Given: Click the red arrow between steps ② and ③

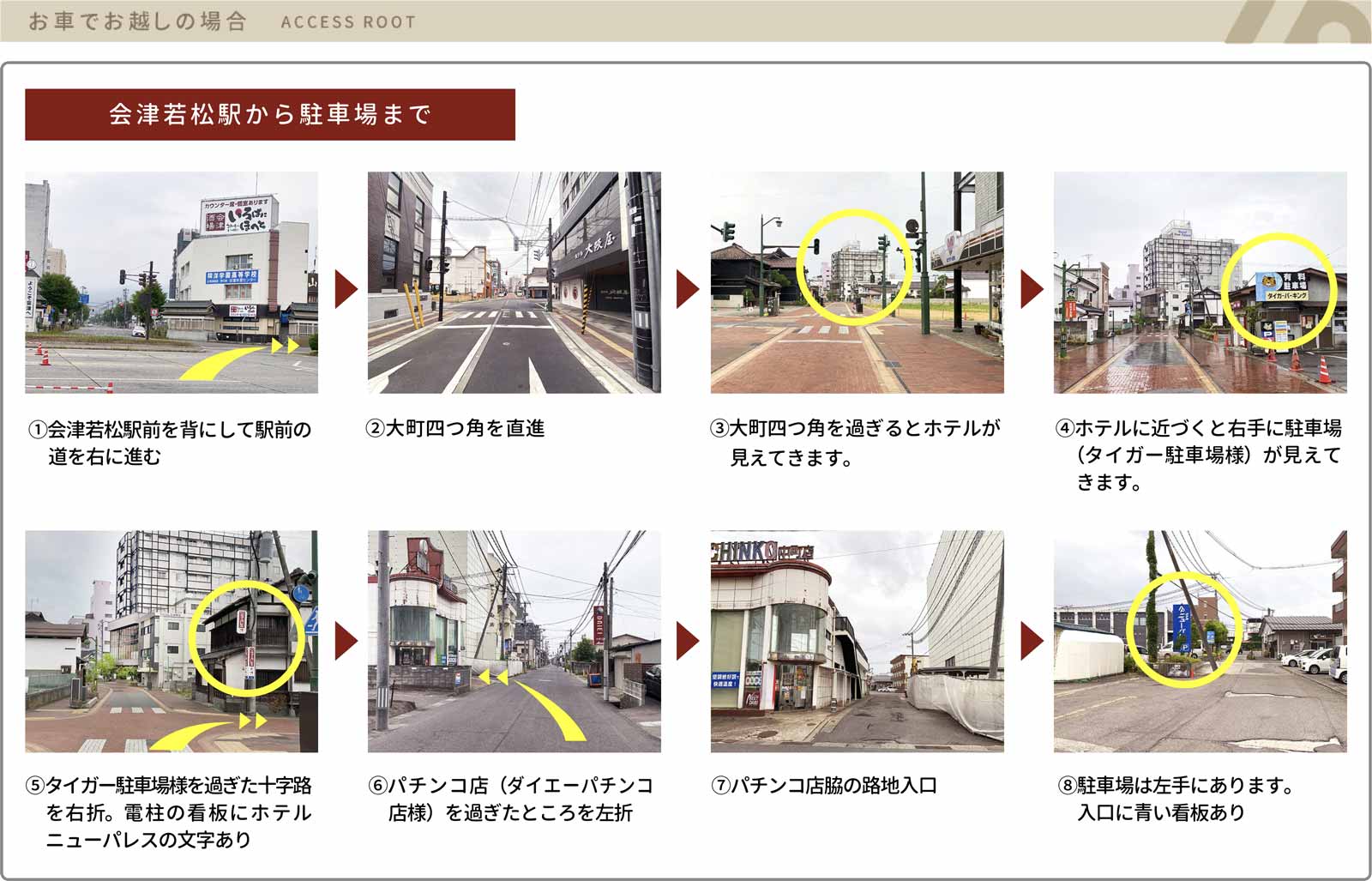Looking at the screenshot, I should [x=688, y=289].
